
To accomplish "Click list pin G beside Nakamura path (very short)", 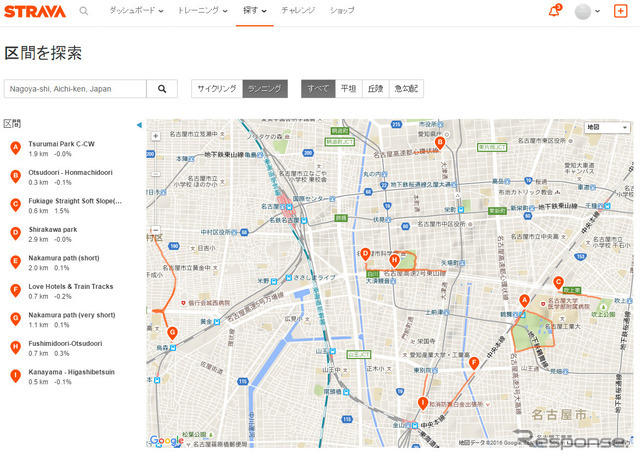I will tap(16, 319).
